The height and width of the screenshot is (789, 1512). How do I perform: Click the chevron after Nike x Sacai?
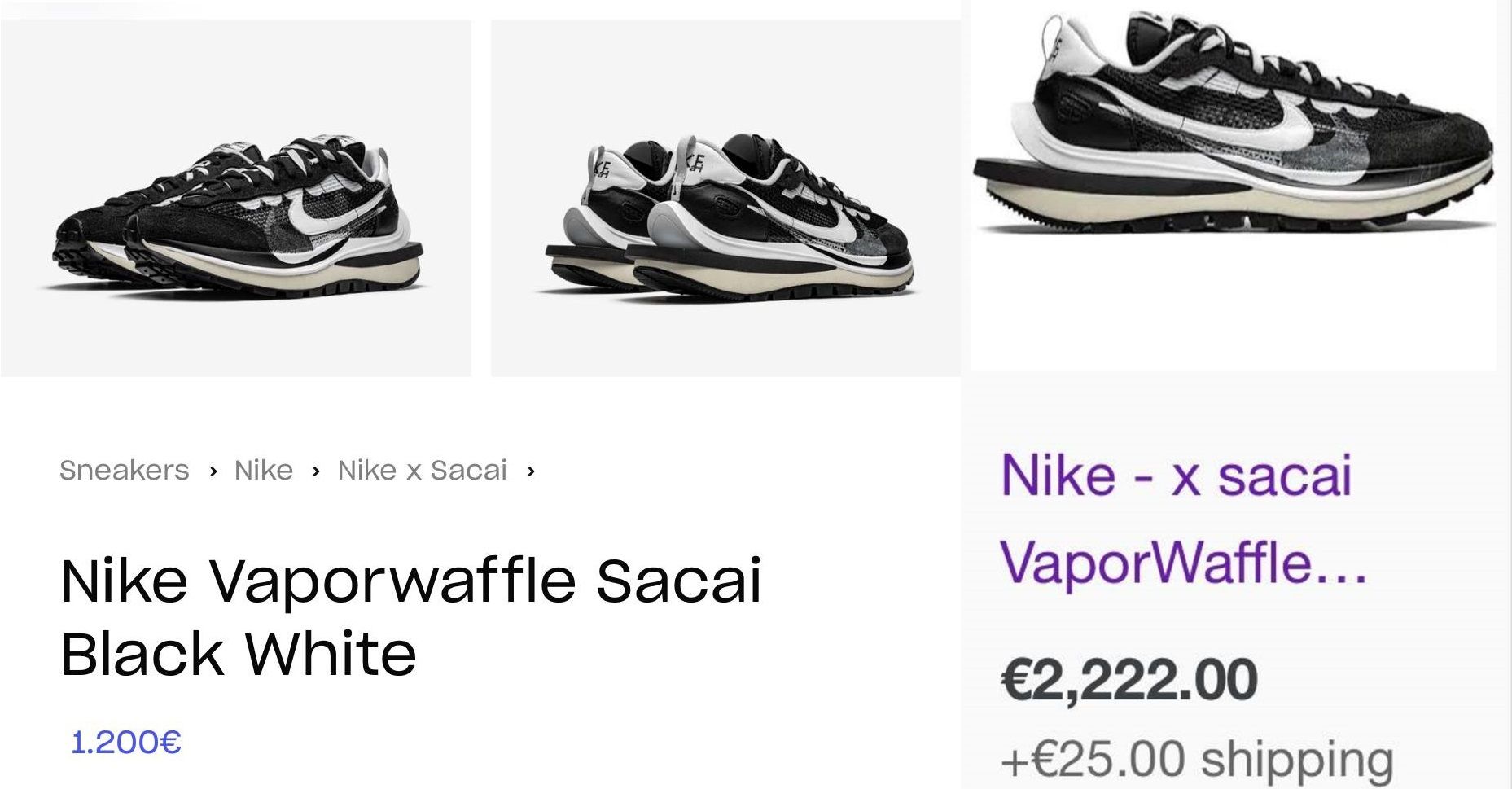click(x=531, y=471)
